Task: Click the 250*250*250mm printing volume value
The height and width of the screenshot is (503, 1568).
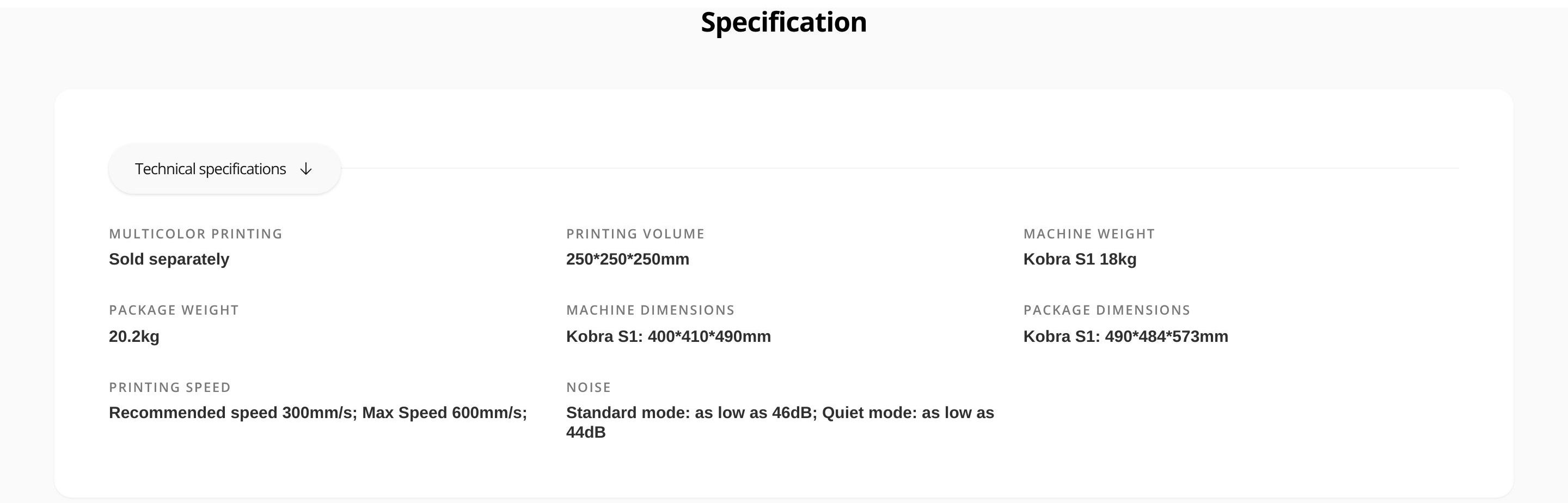Action: [x=628, y=260]
